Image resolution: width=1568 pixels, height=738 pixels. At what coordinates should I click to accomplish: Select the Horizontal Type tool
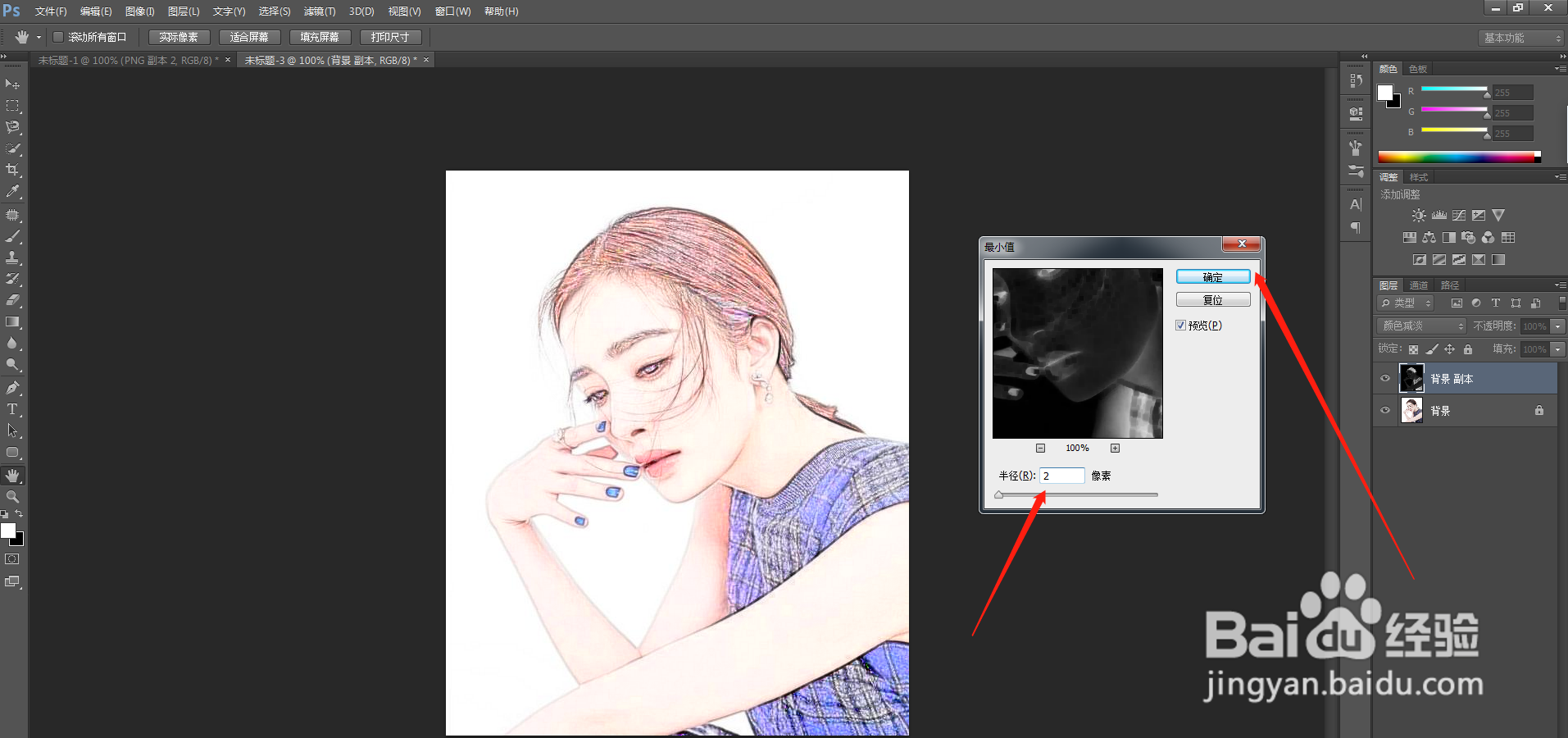[x=12, y=409]
